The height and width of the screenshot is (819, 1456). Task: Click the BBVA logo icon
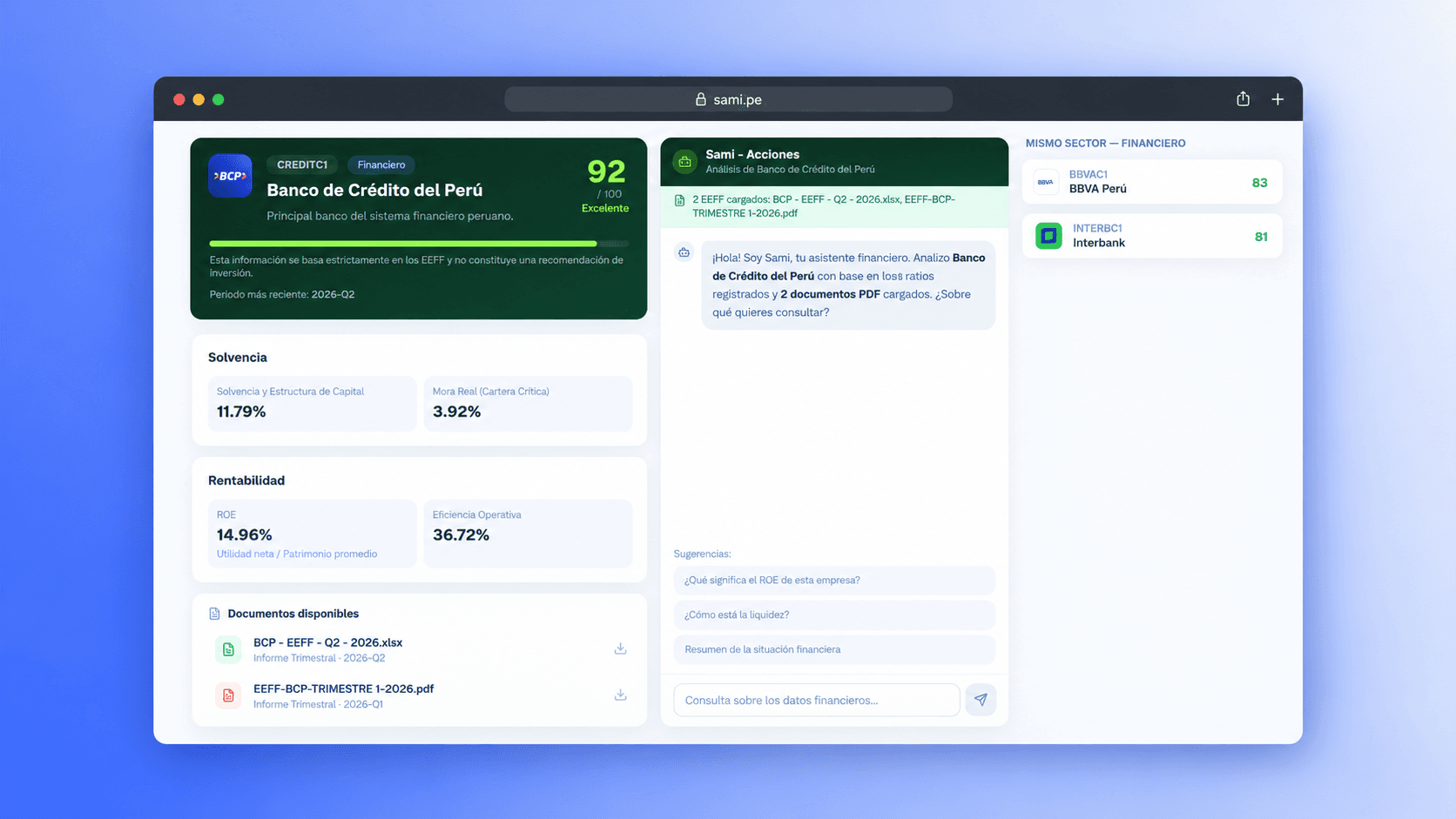[x=1046, y=182]
